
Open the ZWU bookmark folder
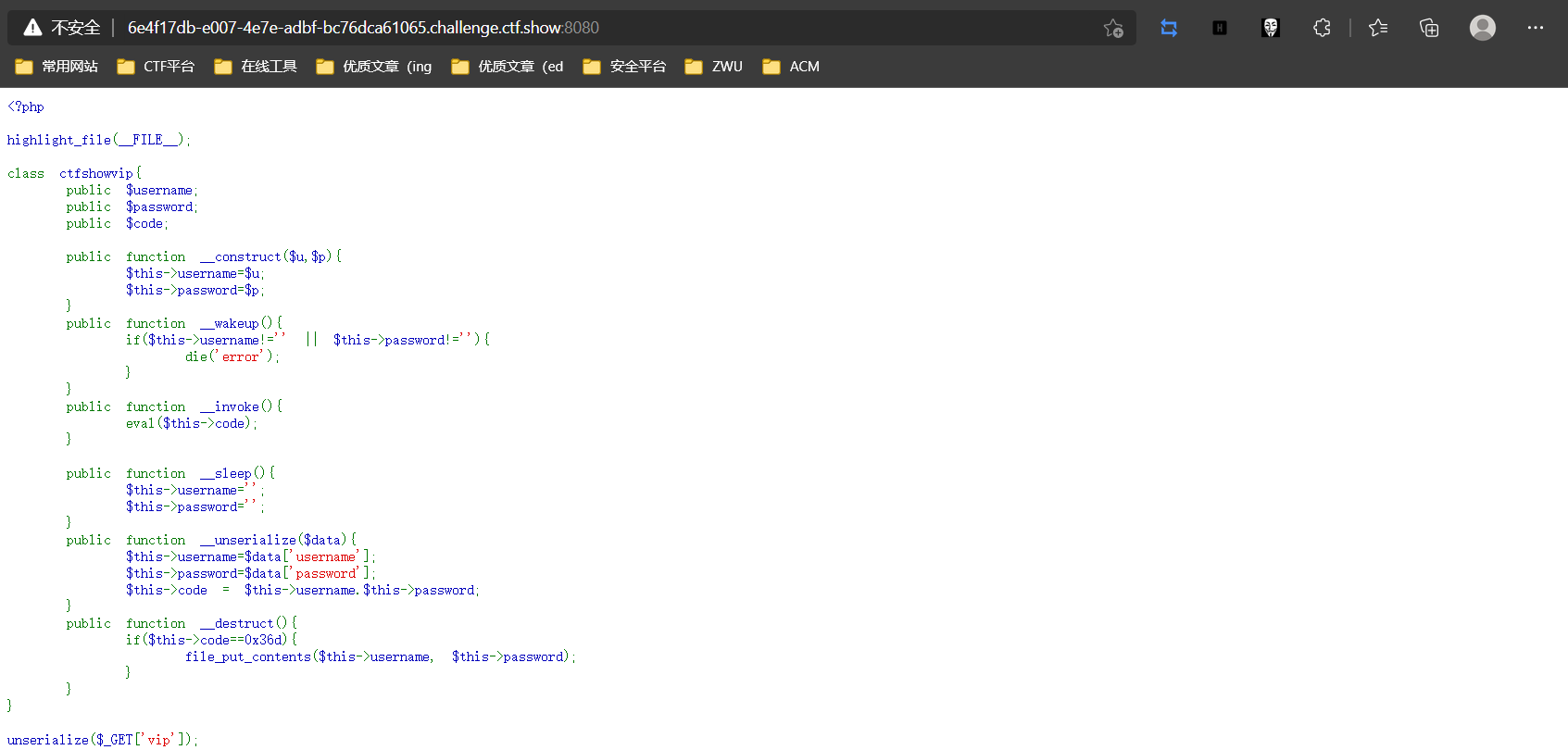point(714,67)
